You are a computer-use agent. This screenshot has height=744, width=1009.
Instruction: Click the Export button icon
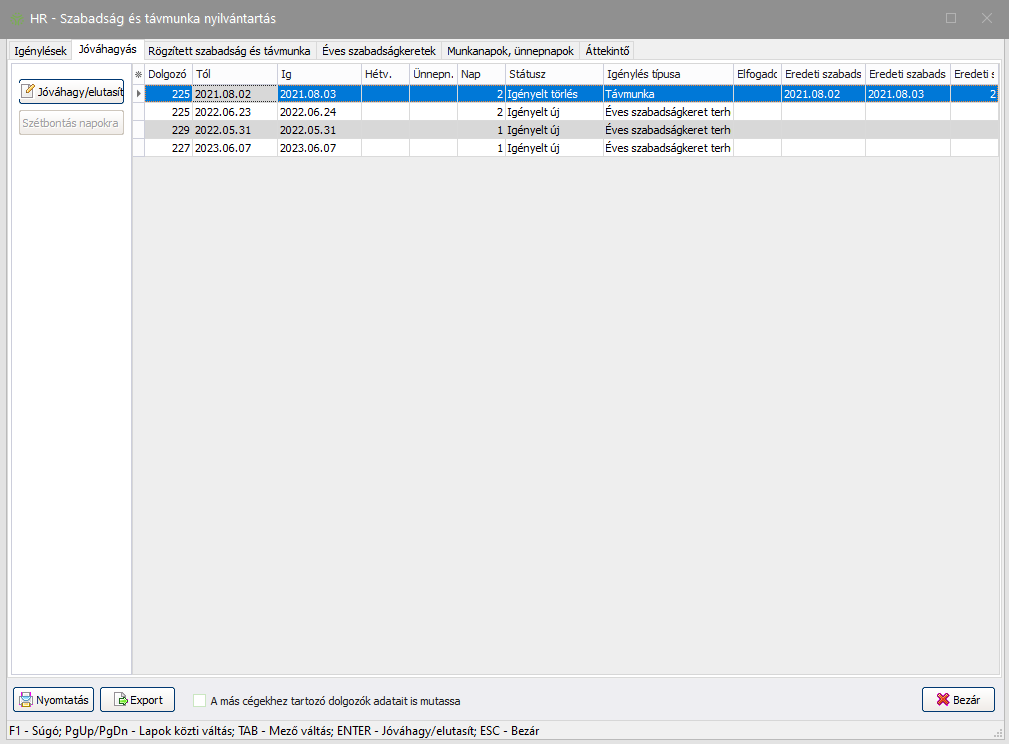118,700
